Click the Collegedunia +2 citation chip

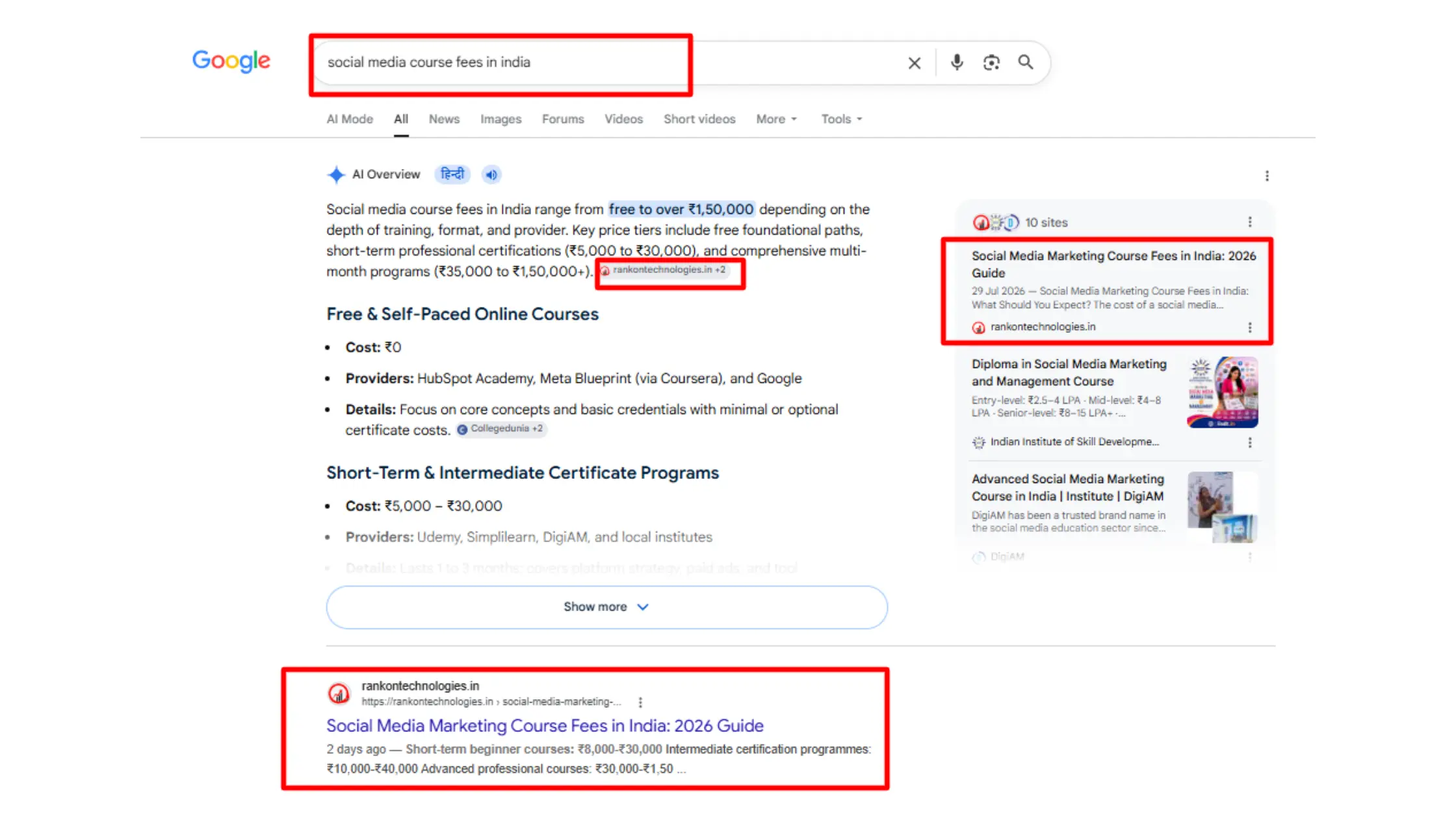[500, 429]
